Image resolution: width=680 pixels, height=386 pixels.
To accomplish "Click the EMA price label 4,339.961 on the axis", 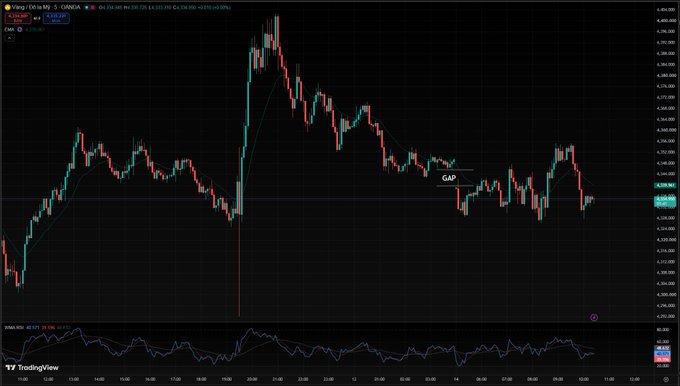I will coord(665,185).
